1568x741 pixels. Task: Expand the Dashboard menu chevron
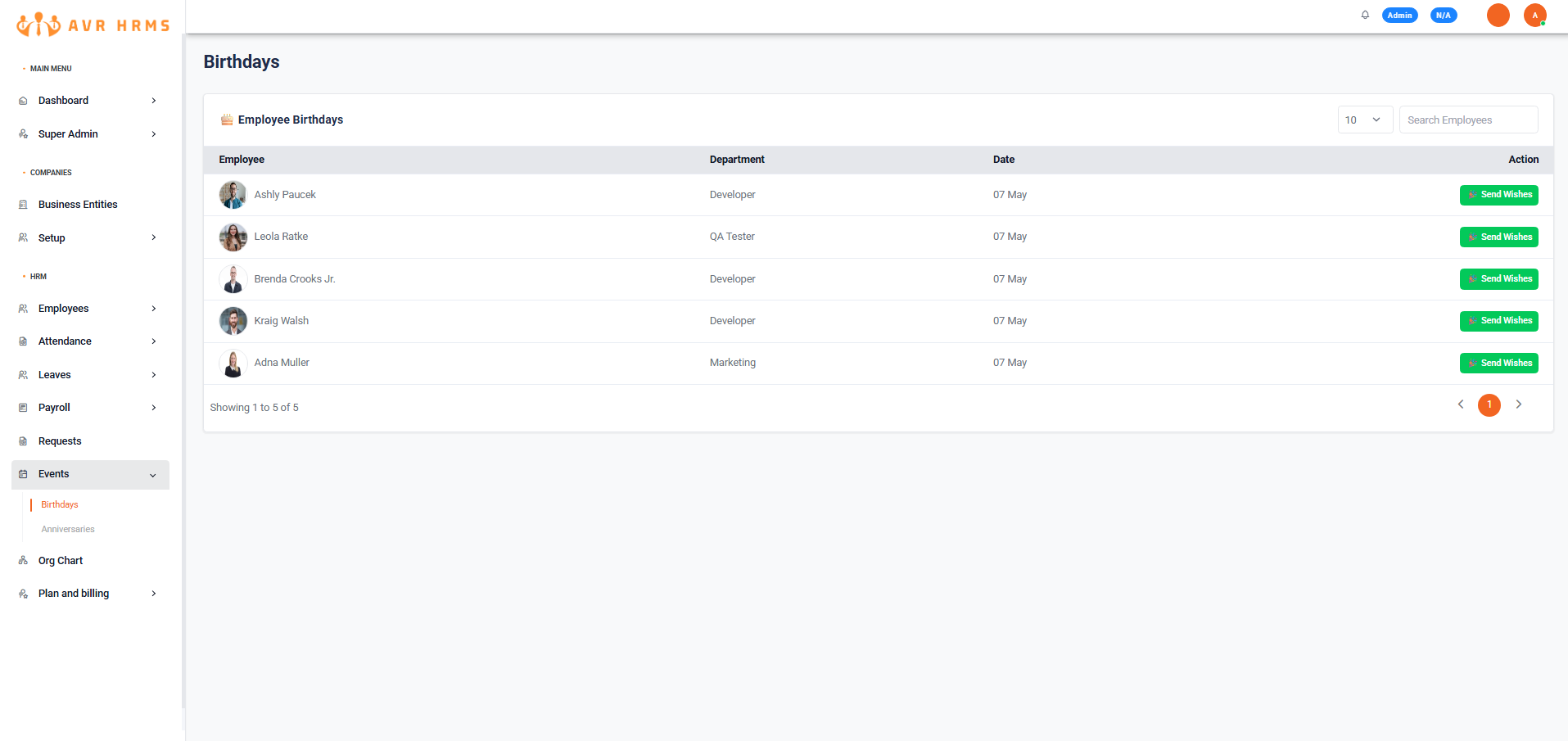[154, 101]
